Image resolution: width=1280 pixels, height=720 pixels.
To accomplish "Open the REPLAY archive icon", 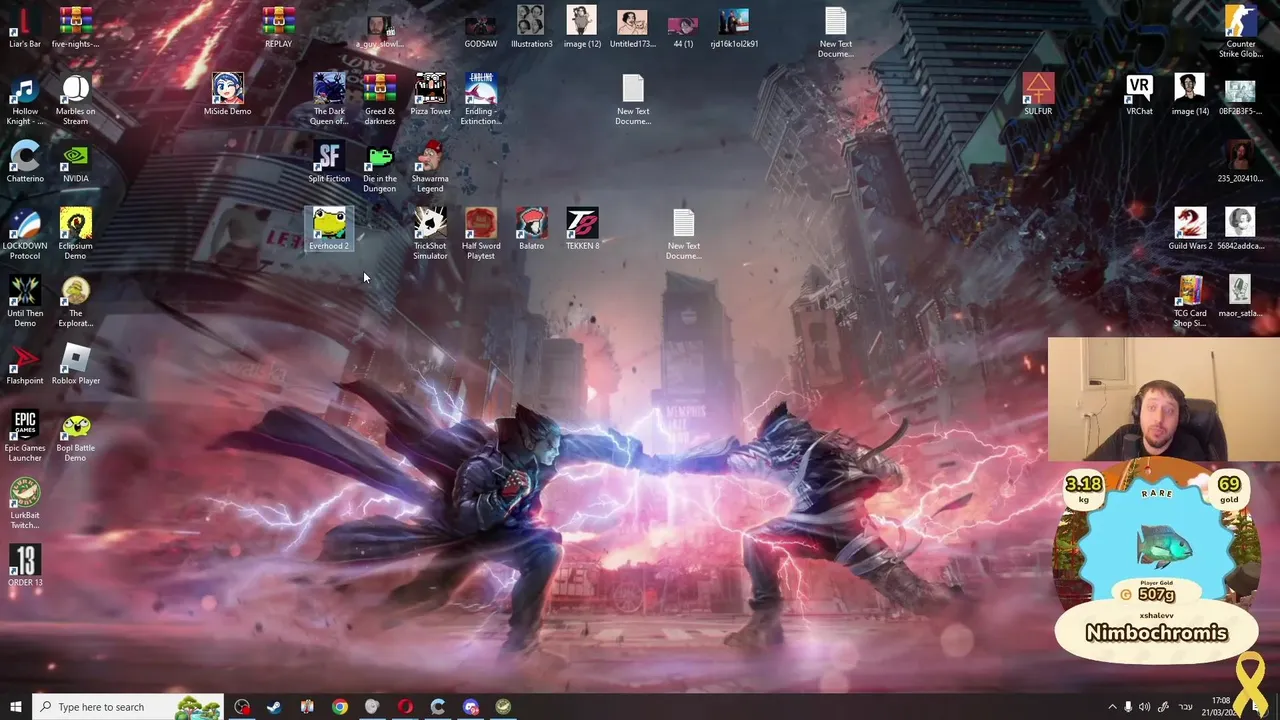I will click(x=278, y=28).
